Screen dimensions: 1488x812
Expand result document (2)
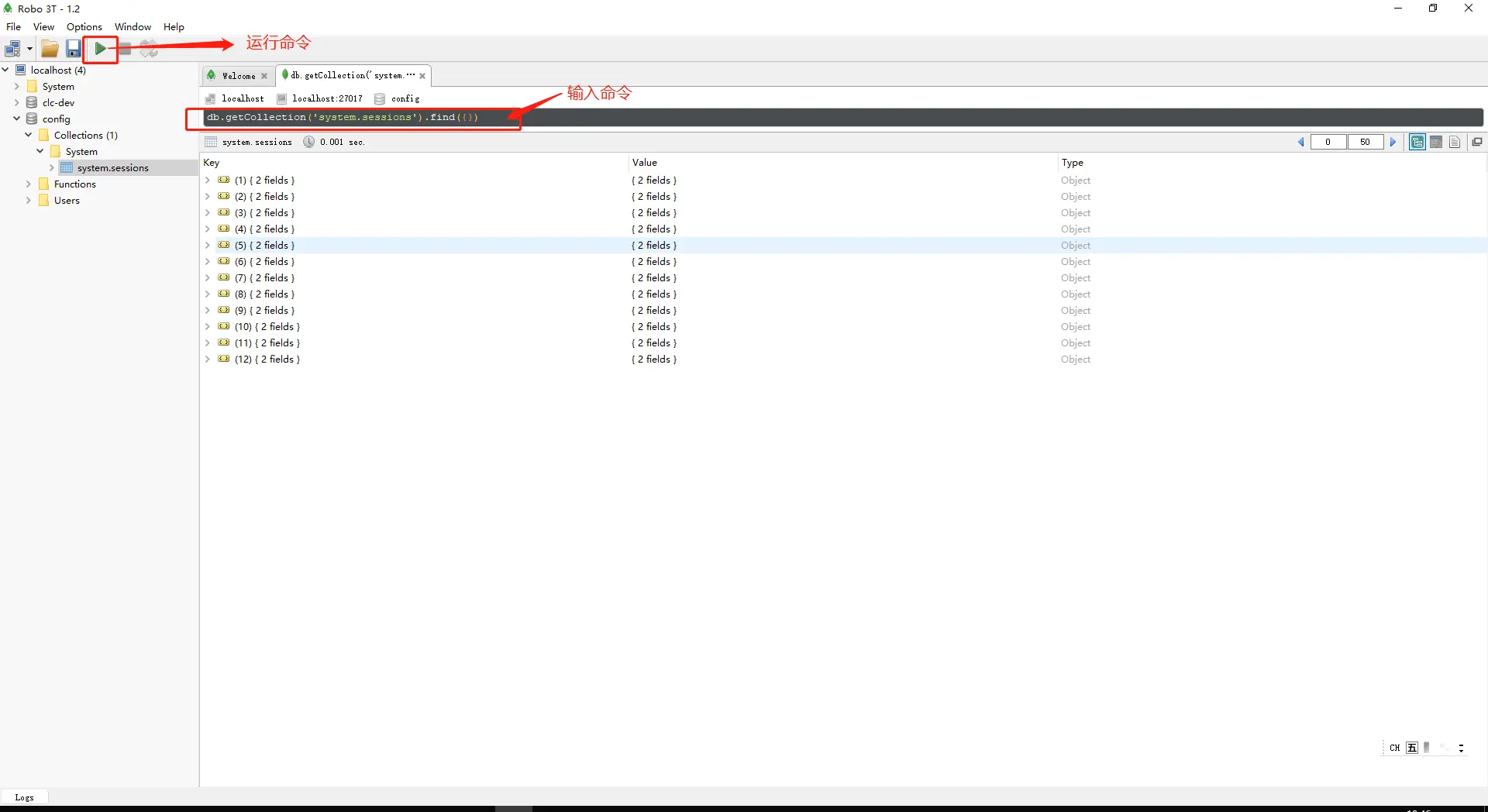click(x=208, y=196)
